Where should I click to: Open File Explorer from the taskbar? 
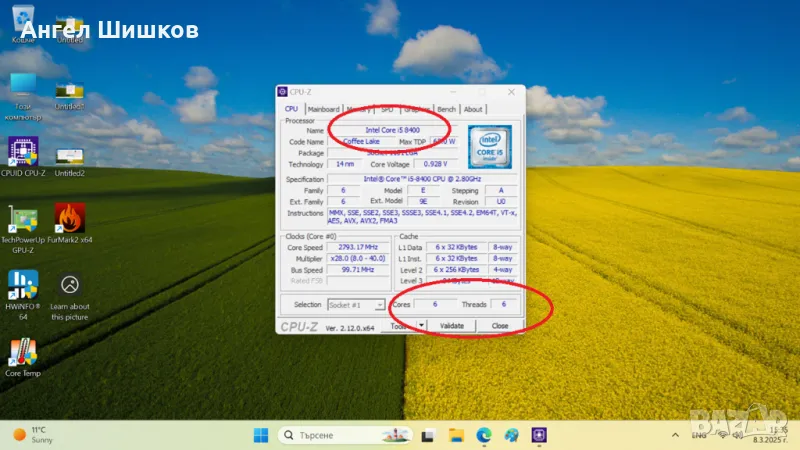click(456, 435)
